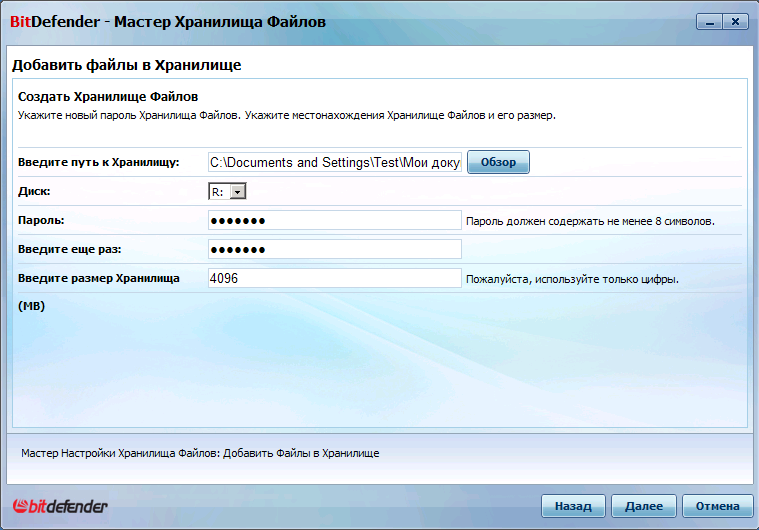The height and width of the screenshot is (530, 759).
Task: Click into the Пароль password field
Action: point(334,220)
